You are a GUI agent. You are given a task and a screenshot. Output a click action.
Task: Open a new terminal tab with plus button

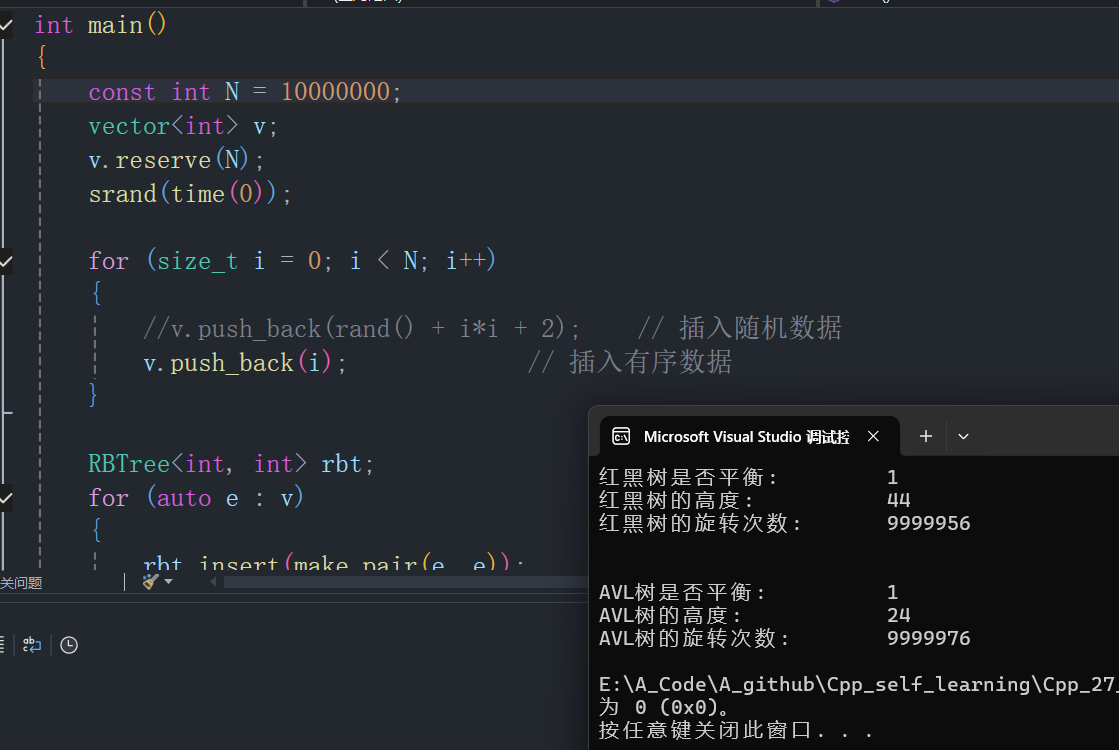pos(926,436)
